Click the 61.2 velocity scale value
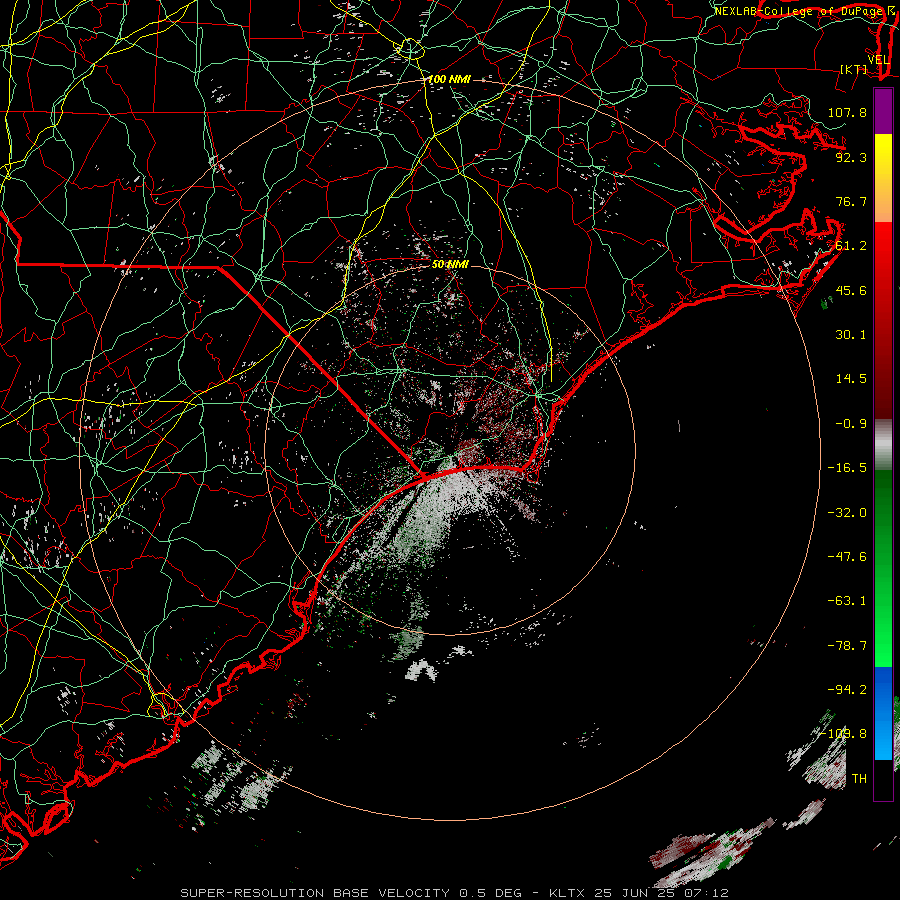This screenshot has height=900, width=900. pyautogui.click(x=851, y=246)
